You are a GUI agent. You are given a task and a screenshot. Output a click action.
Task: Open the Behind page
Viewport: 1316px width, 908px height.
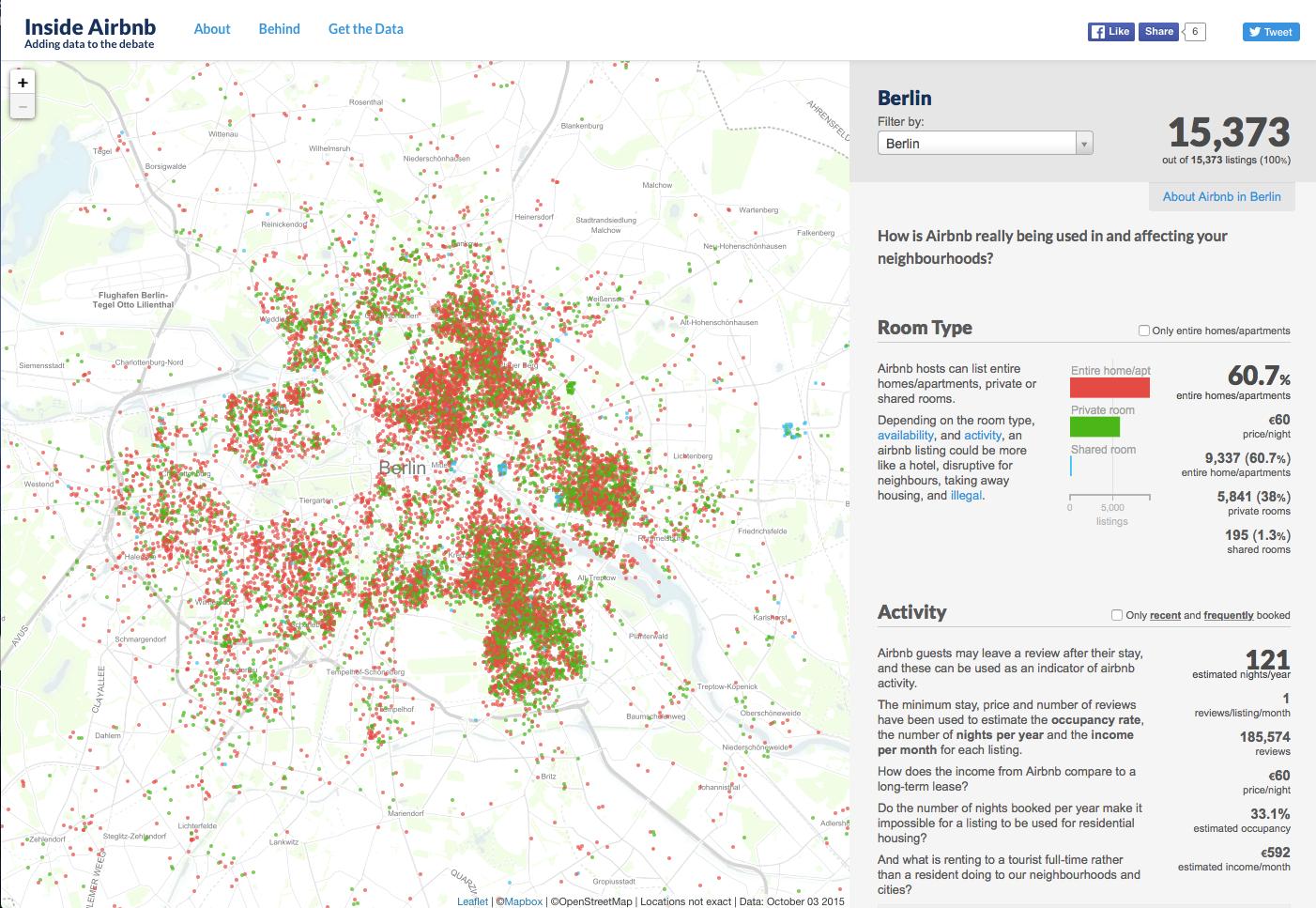click(x=280, y=29)
